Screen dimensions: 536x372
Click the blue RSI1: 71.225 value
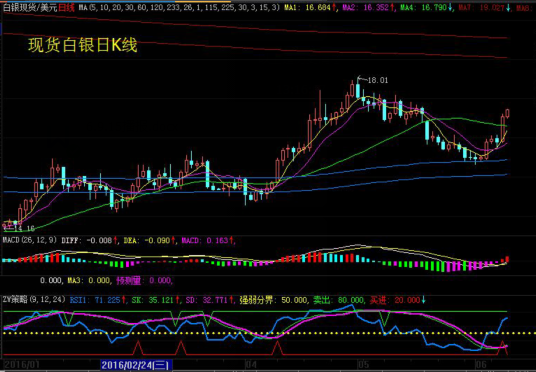pyautogui.click(x=95, y=300)
